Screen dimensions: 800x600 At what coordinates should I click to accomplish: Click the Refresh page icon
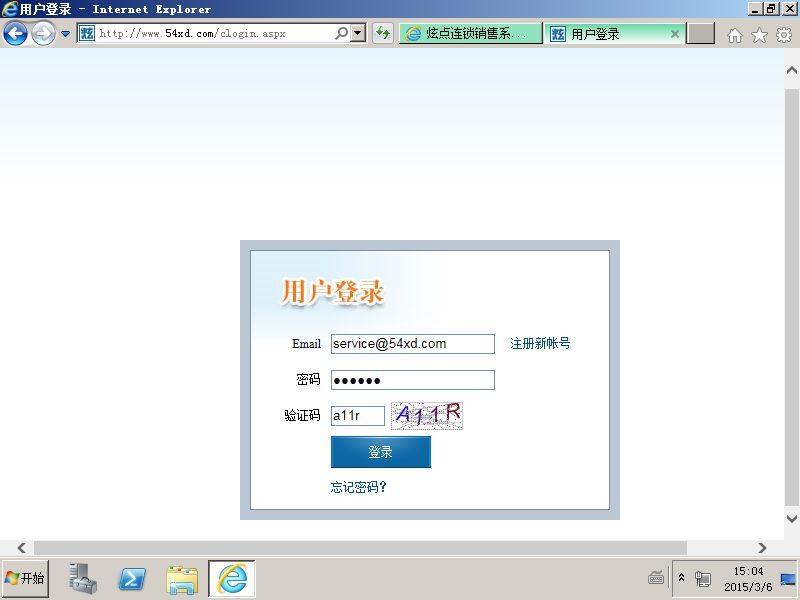coord(382,34)
